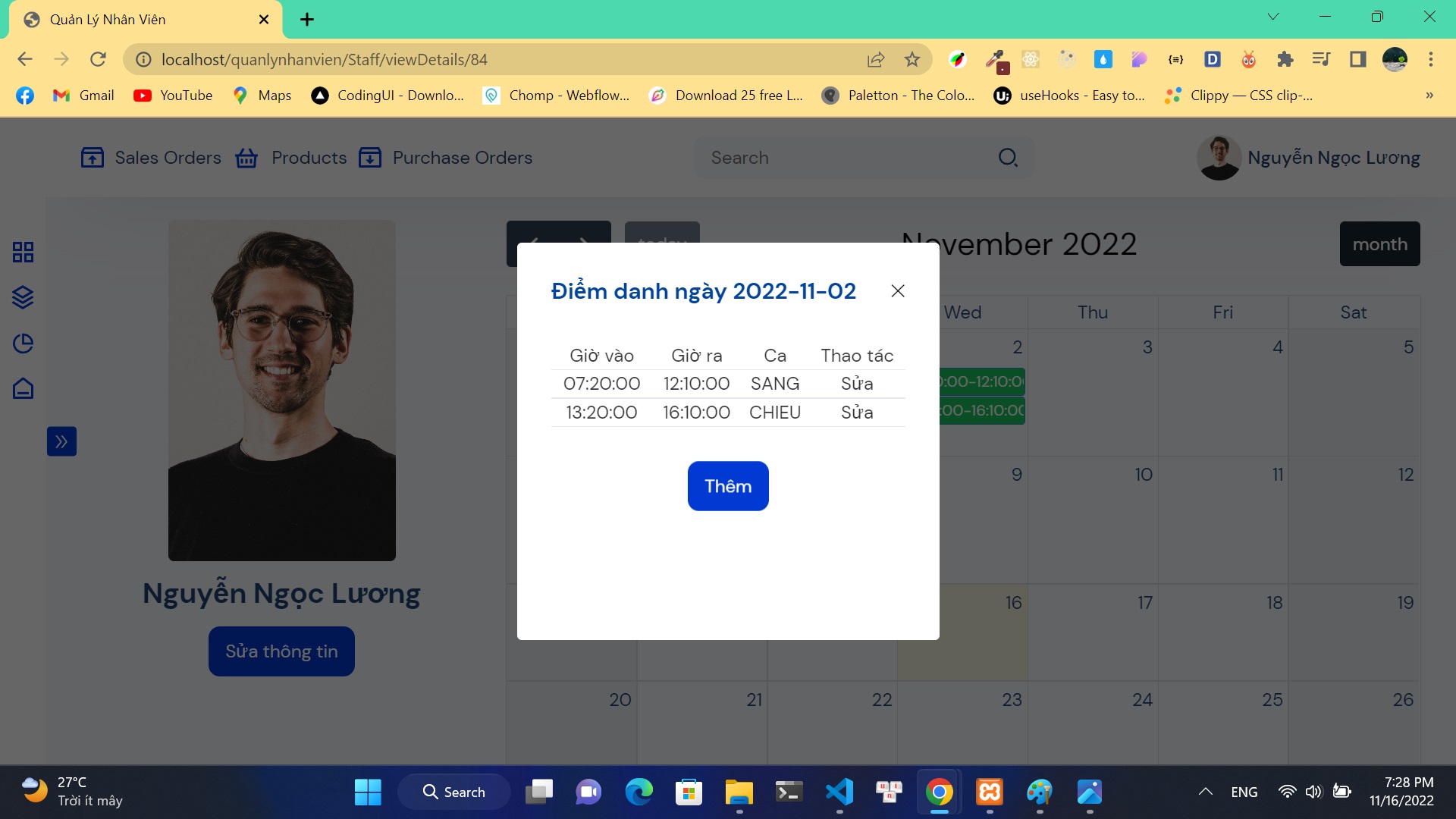The image size is (1456, 819).
Task: Open Visual Studio Code from taskbar
Action: coord(839,792)
